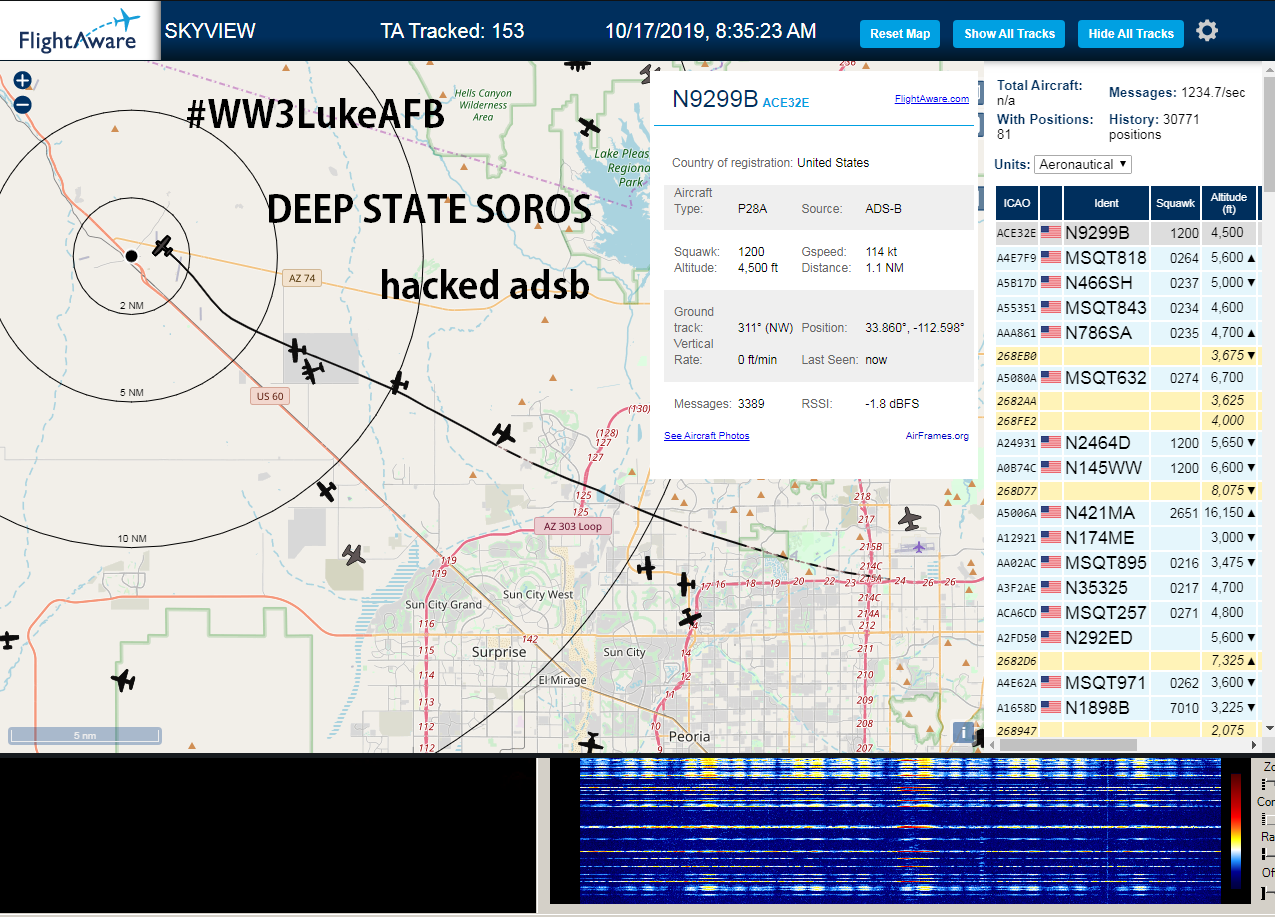Click altitude 16,150 in N421MA row
The height and width of the screenshot is (917, 1275).
tap(1224, 513)
